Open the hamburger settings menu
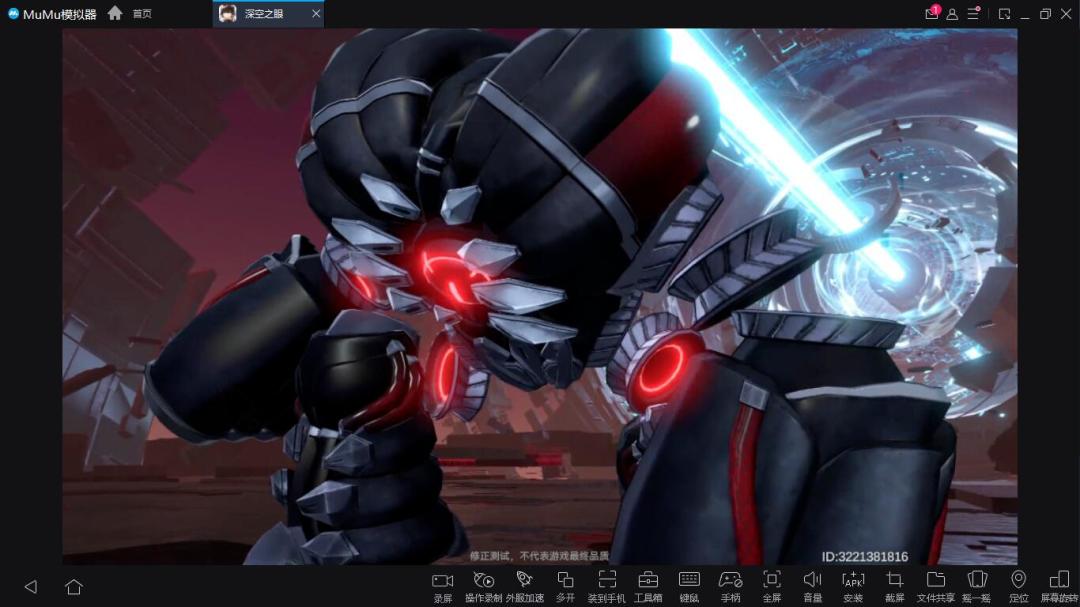 (973, 13)
